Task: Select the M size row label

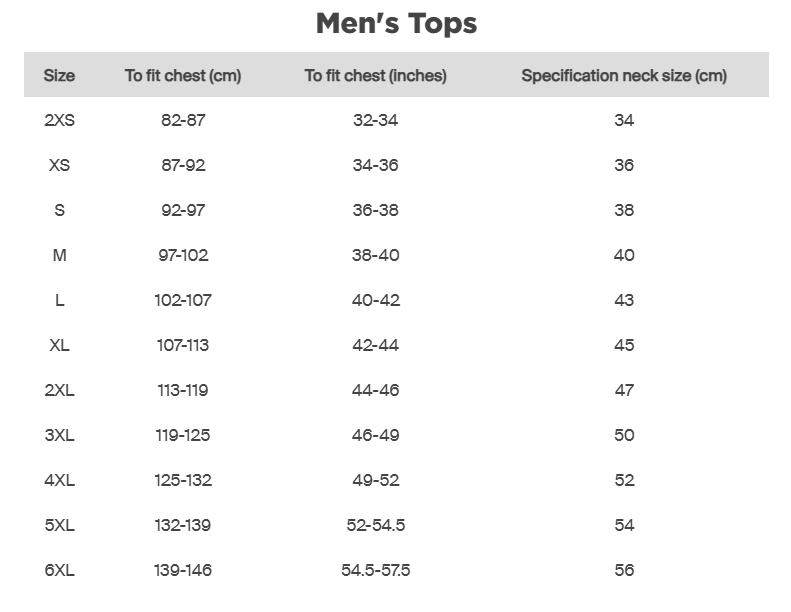Action: click(x=59, y=255)
